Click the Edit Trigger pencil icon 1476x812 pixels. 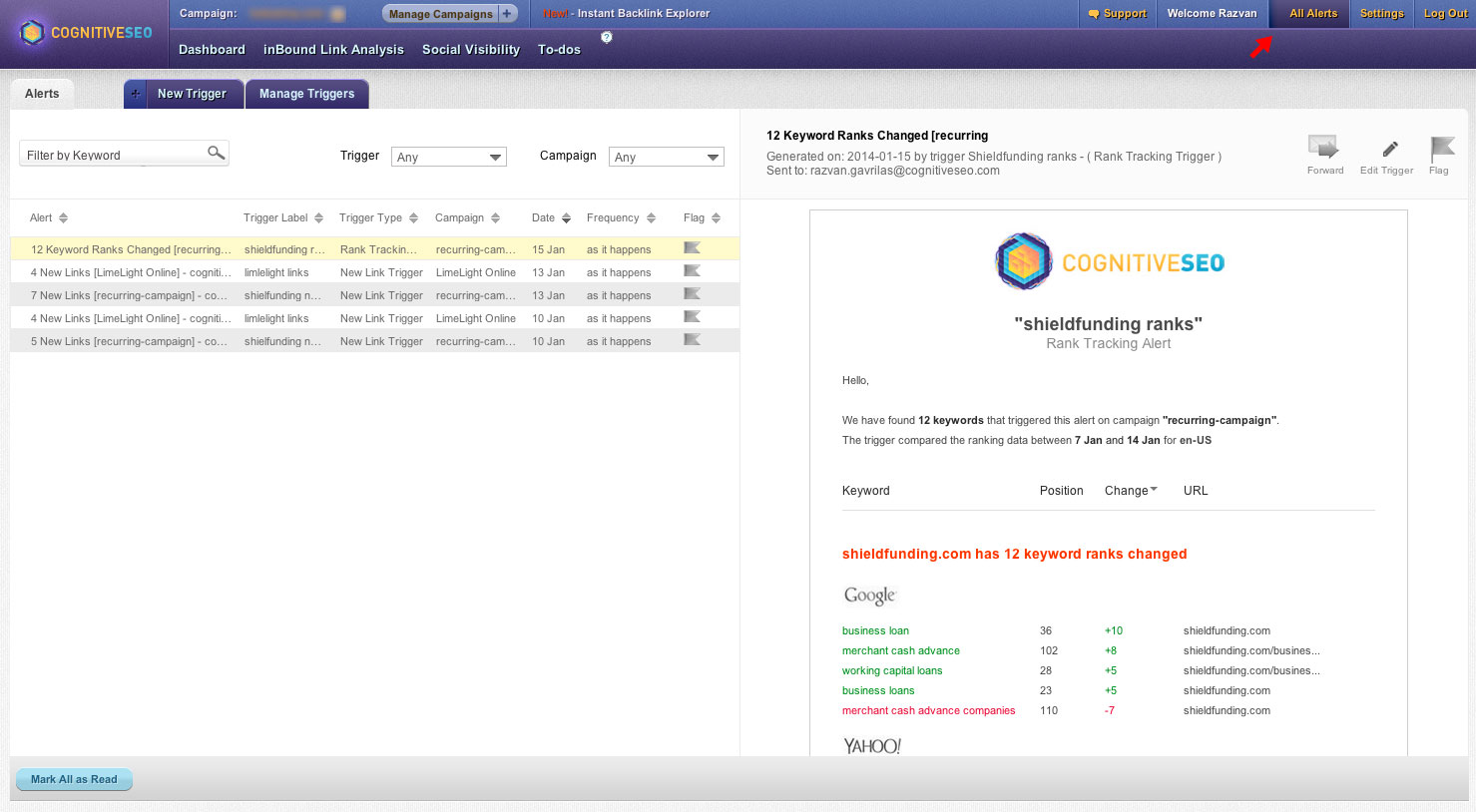tap(1389, 149)
